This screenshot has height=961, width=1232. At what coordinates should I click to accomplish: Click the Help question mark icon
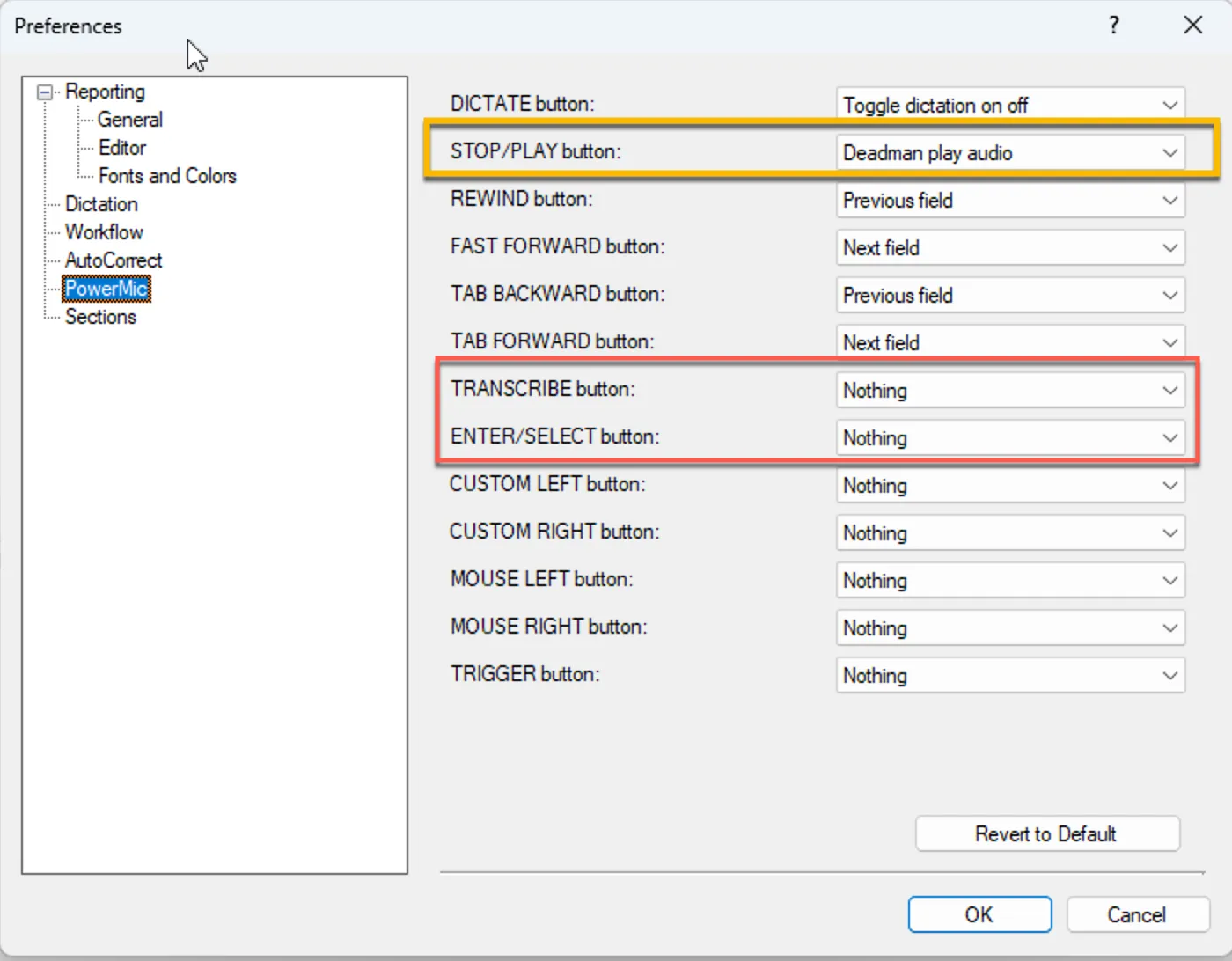coord(1113,26)
